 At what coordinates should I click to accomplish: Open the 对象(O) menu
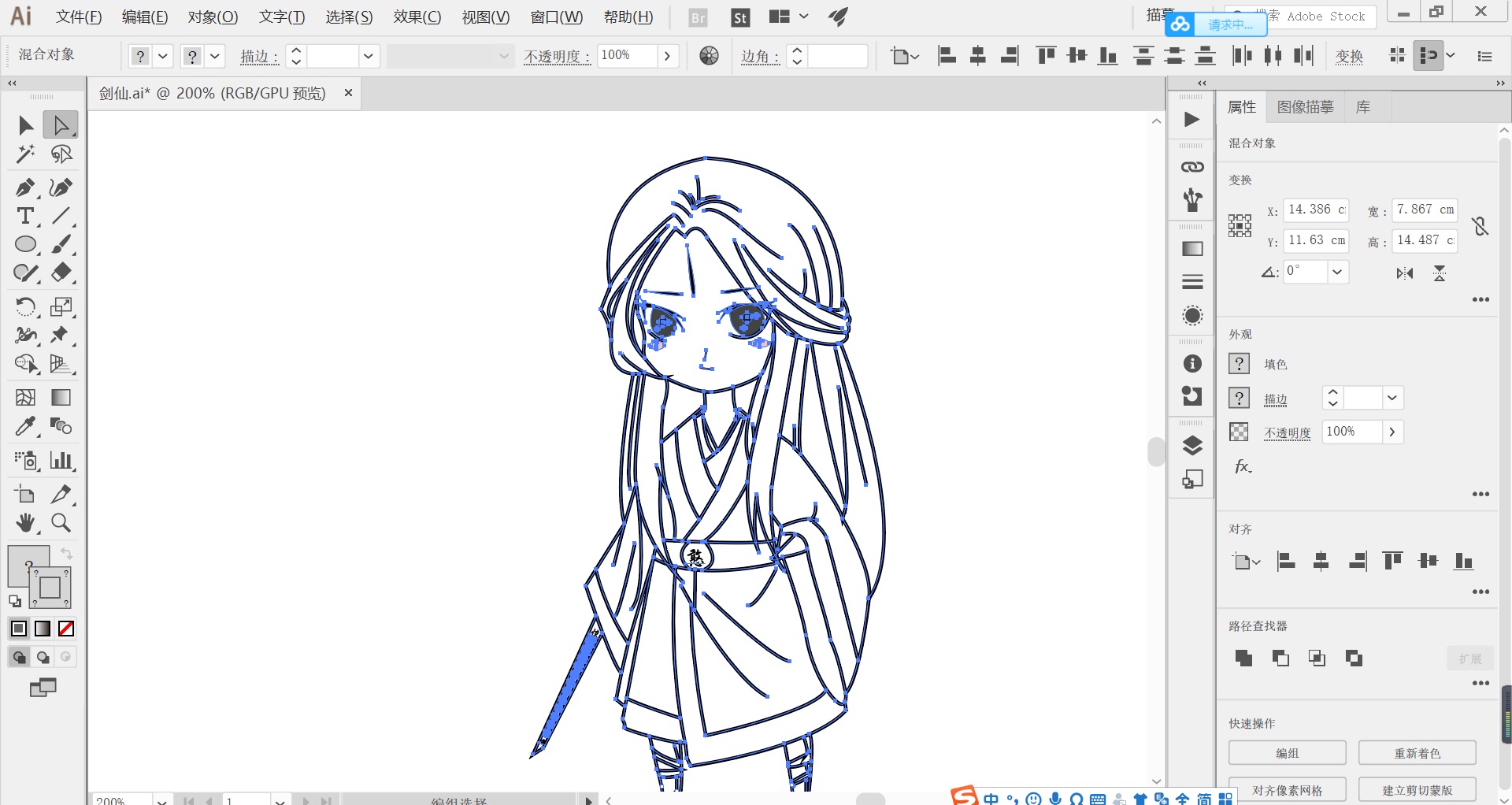click(x=213, y=17)
